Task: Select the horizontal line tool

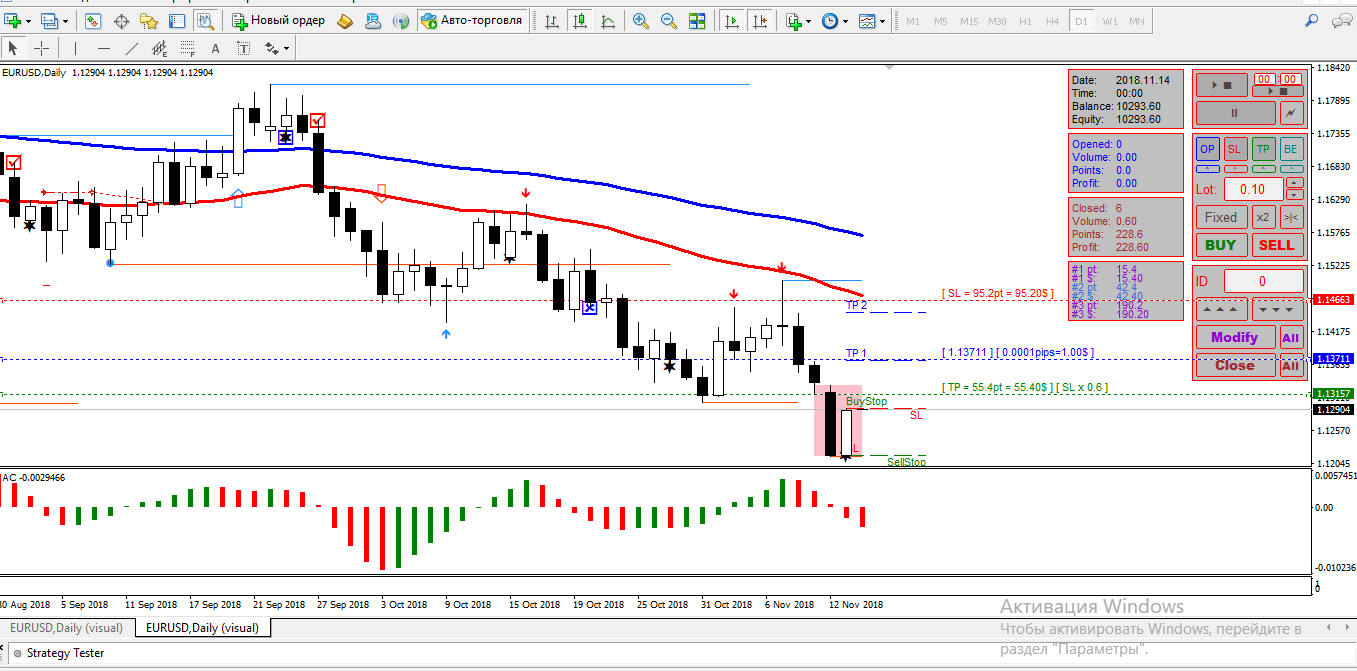Action: pyautogui.click(x=104, y=47)
